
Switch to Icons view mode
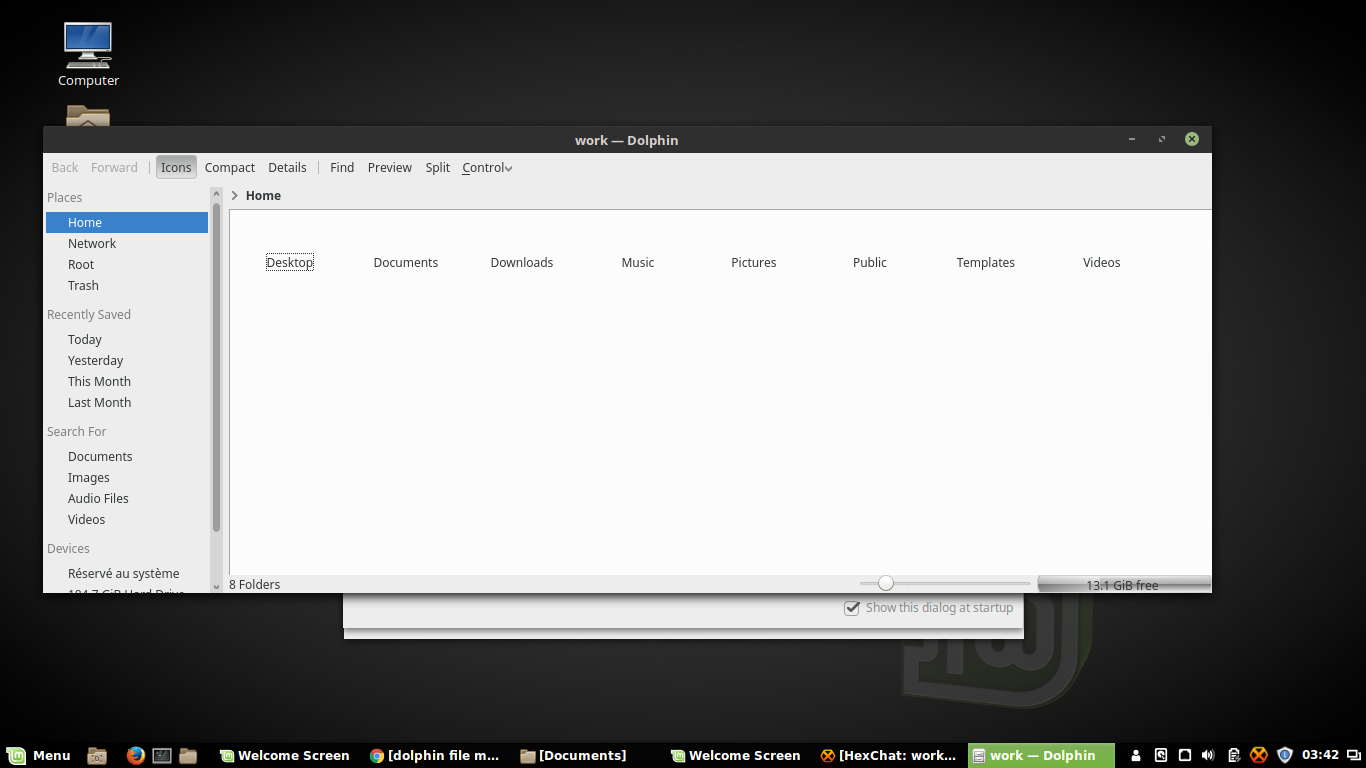pos(176,167)
